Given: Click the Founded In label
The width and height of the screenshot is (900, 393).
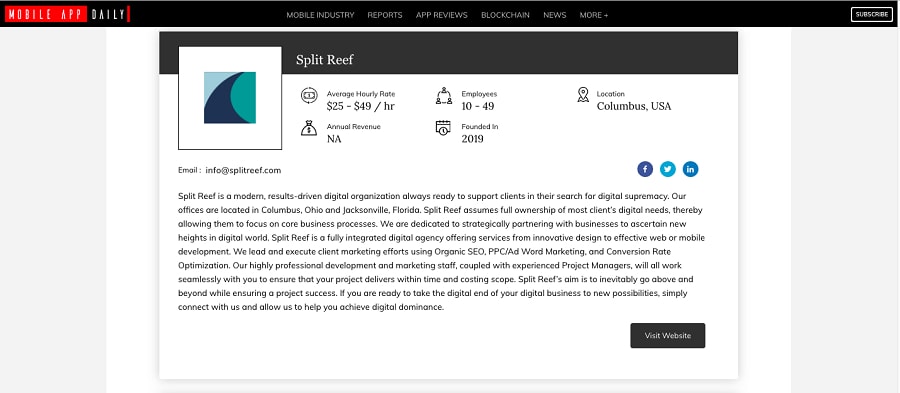Looking at the screenshot, I should click(480, 126).
